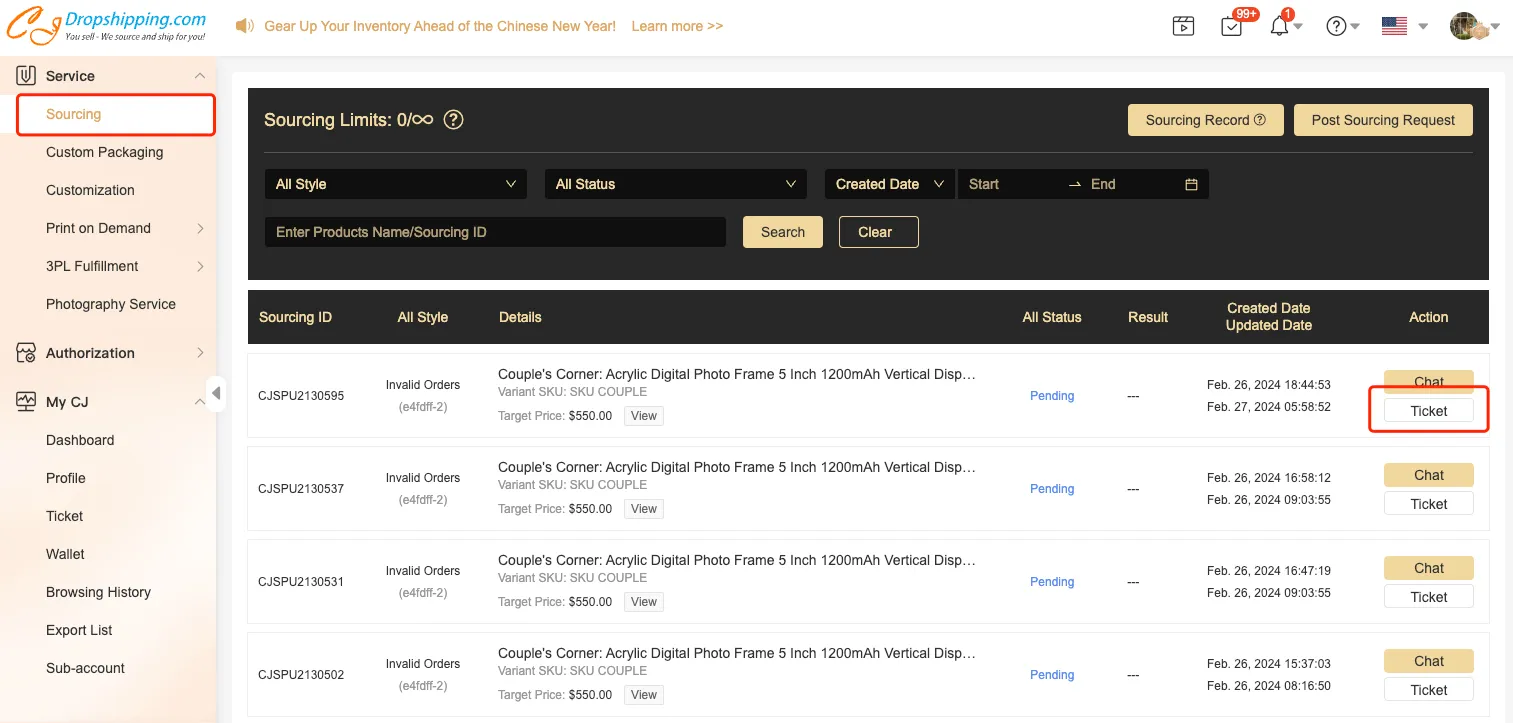The height and width of the screenshot is (723, 1513).
Task: Open the video tutorial icon in header
Action: pos(1183,27)
